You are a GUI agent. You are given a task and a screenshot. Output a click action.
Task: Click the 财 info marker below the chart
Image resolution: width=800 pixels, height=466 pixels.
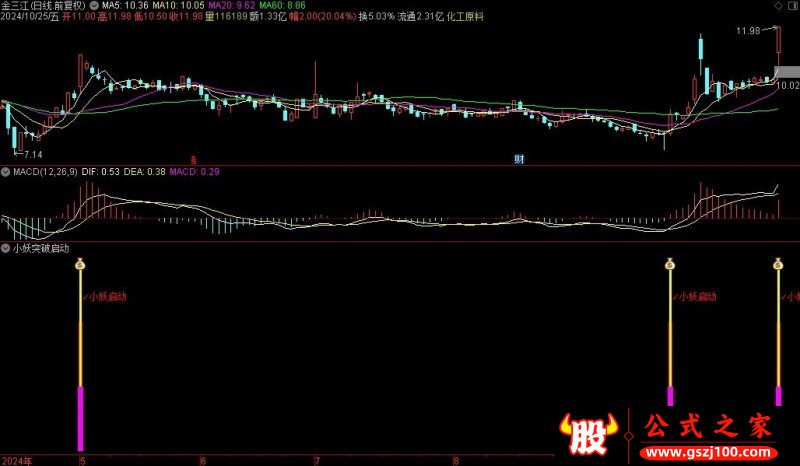[x=519, y=159]
